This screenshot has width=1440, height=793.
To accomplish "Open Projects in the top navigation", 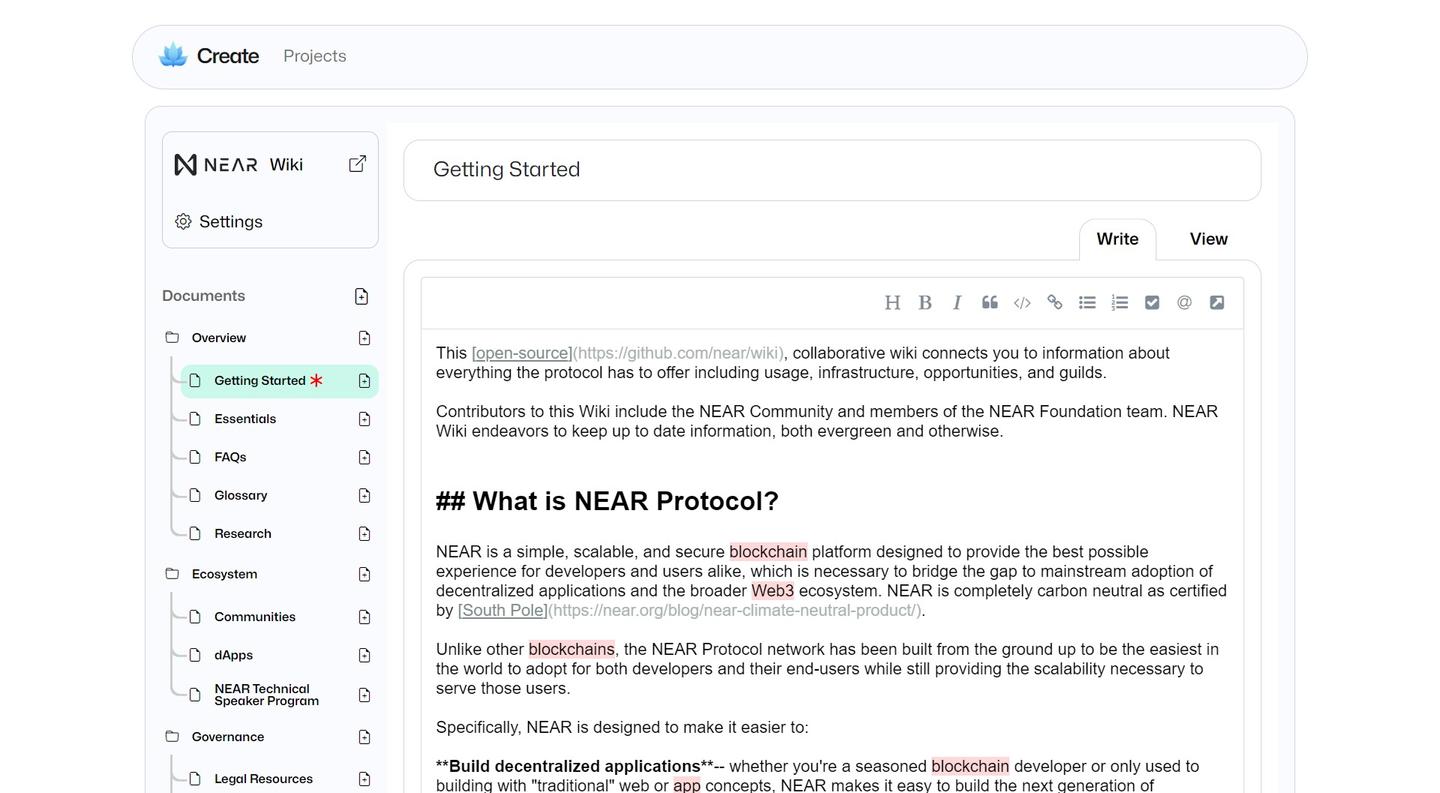I will 315,56.
